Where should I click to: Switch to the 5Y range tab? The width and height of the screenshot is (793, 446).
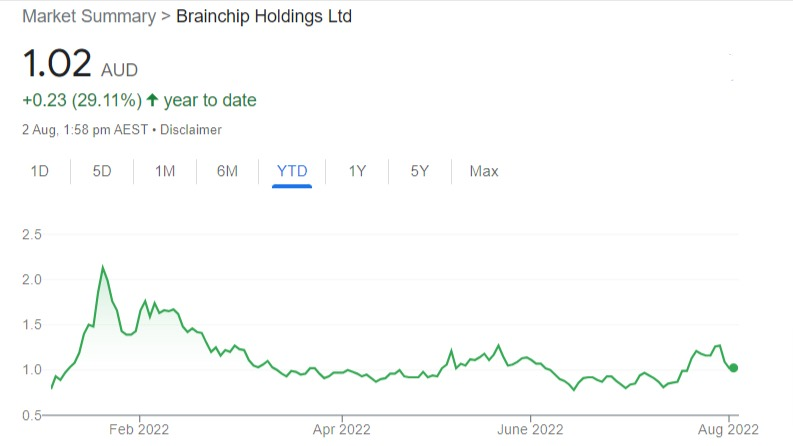click(419, 171)
